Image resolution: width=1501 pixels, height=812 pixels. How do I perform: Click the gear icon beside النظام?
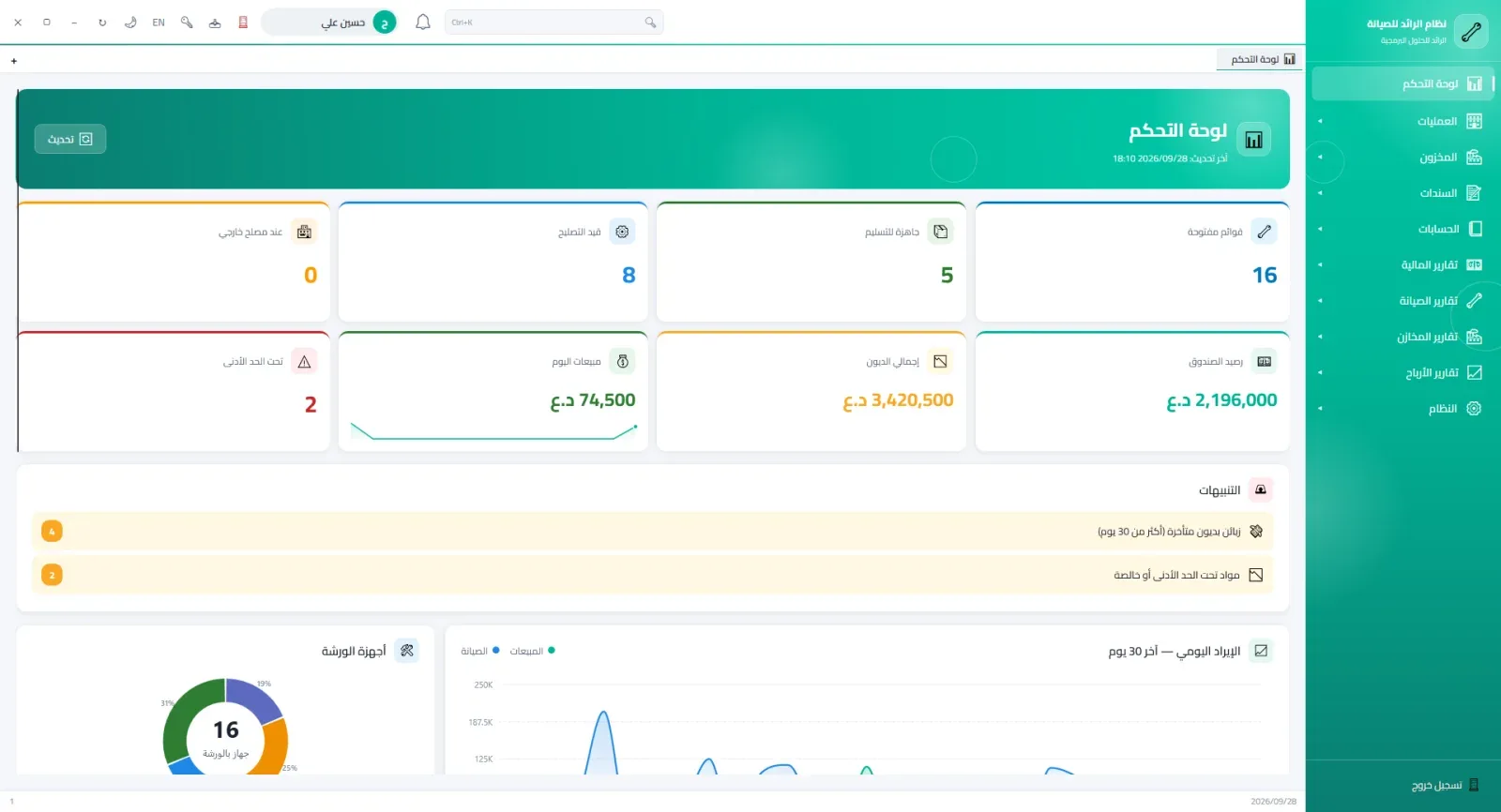[1475, 408]
